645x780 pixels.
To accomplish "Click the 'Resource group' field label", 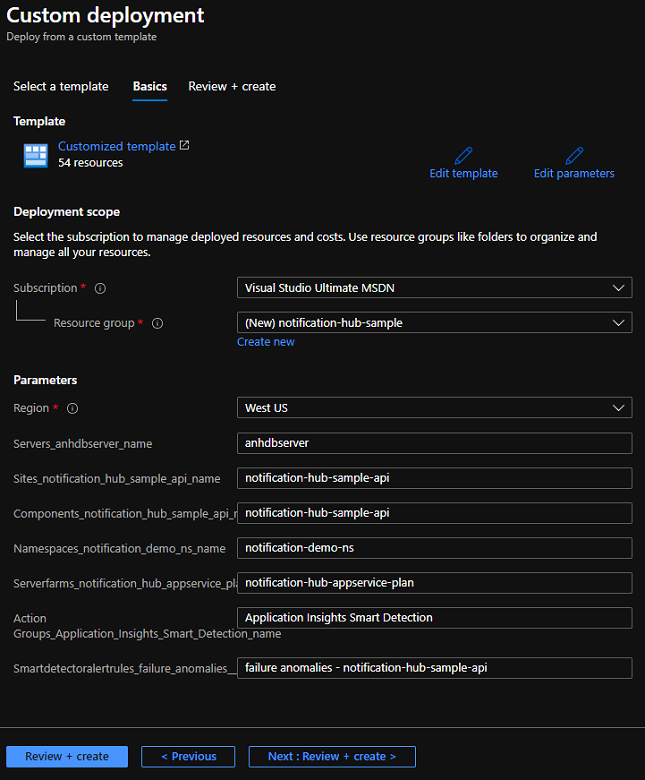I will [94, 323].
